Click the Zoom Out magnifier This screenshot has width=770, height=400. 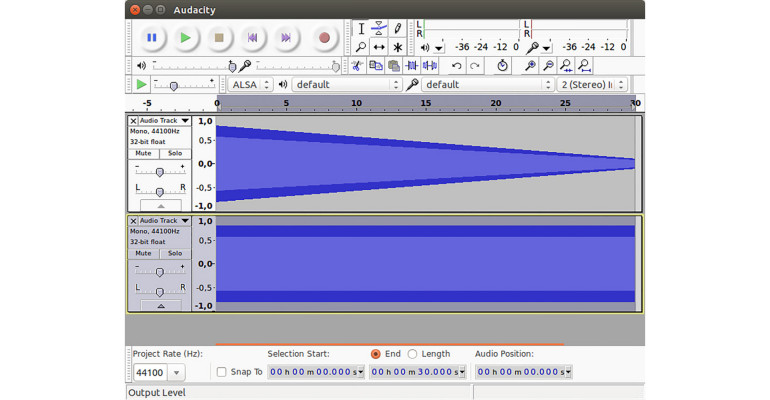548,66
